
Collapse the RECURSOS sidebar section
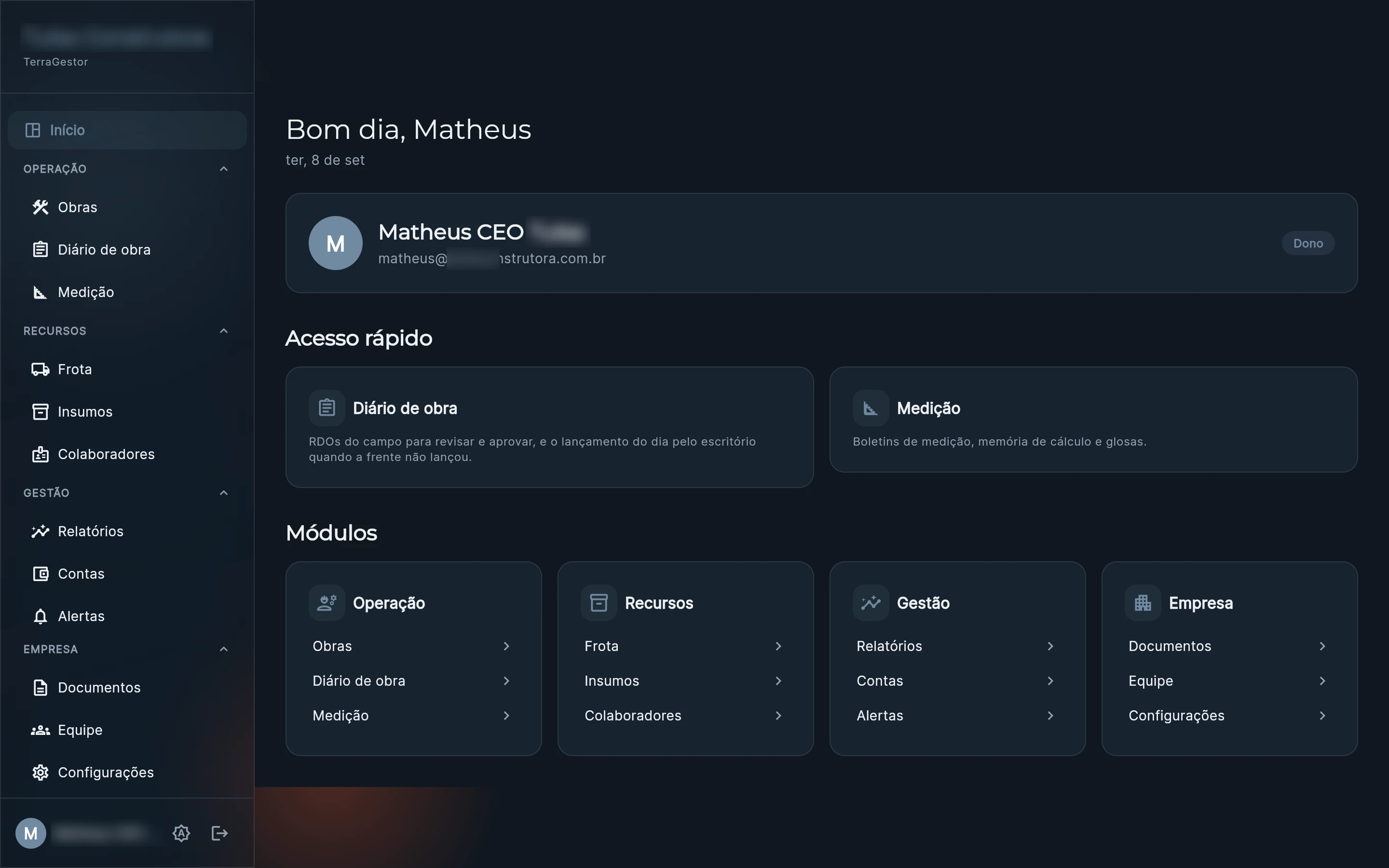pyautogui.click(x=224, y=331)
